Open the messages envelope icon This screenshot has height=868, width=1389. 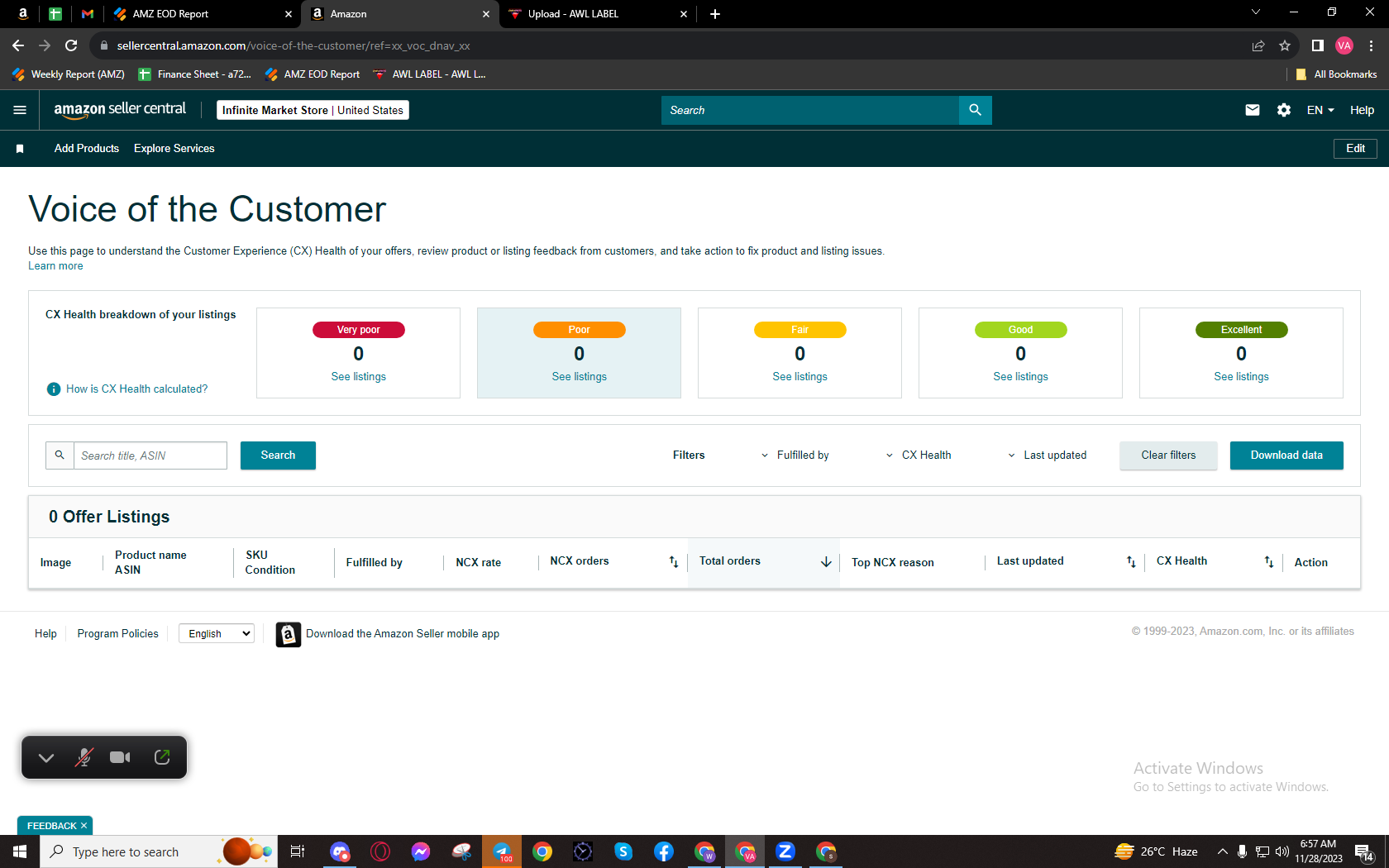coord(1253,110)
